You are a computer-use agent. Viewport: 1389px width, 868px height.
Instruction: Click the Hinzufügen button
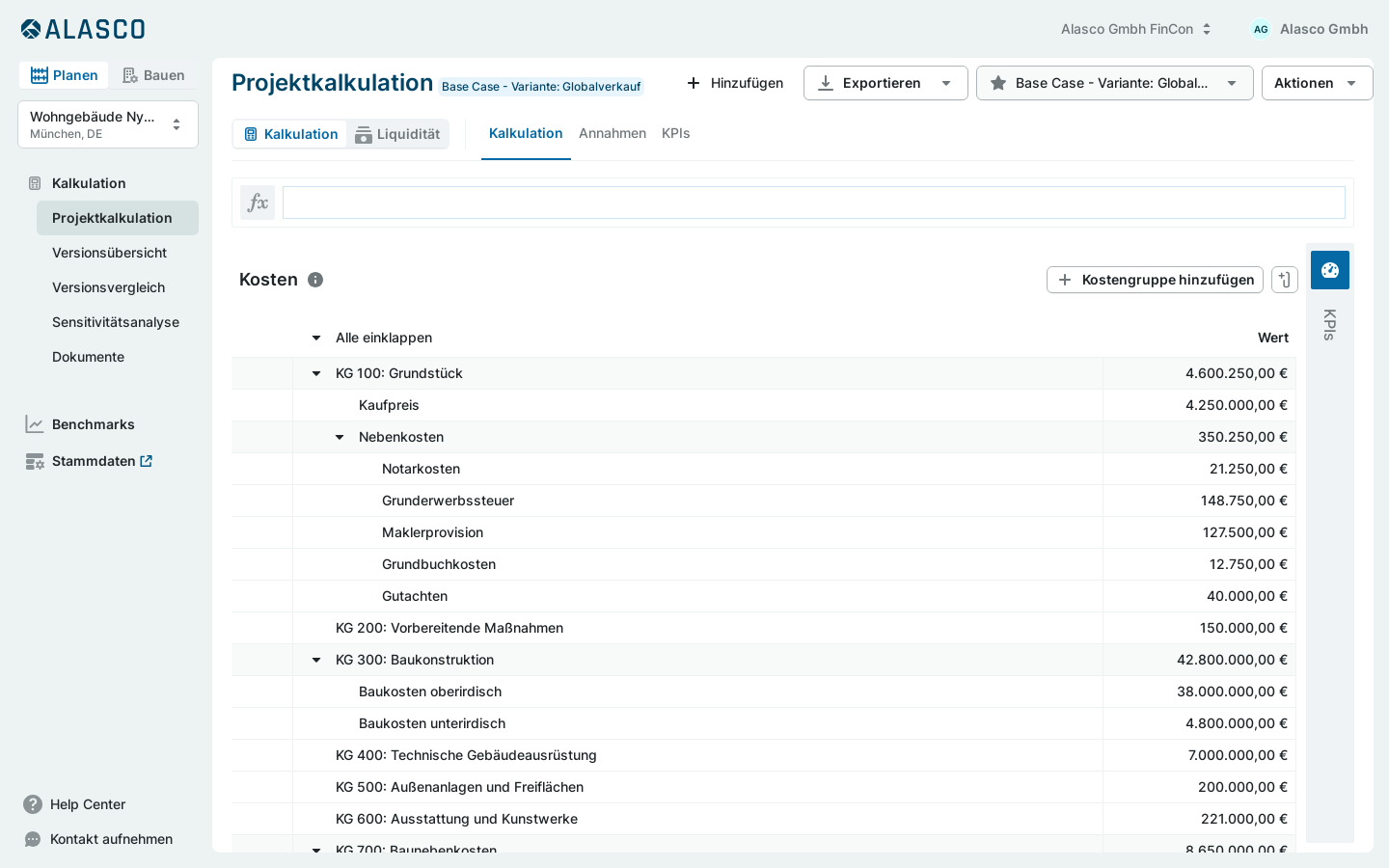point(735,83)
